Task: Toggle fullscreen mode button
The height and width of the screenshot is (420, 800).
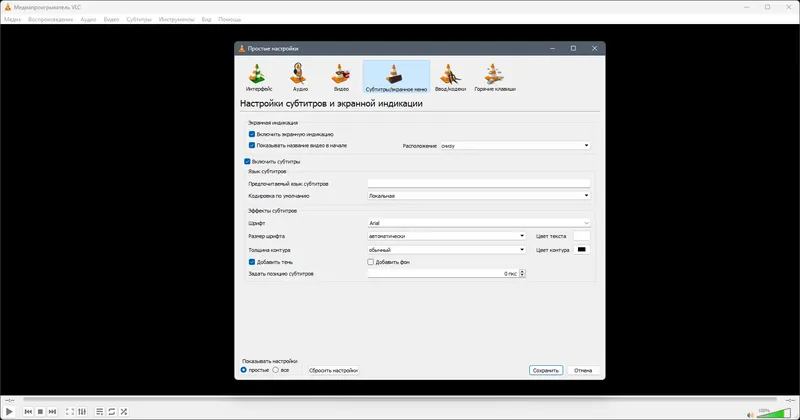Action: click(x=70, y=411)
